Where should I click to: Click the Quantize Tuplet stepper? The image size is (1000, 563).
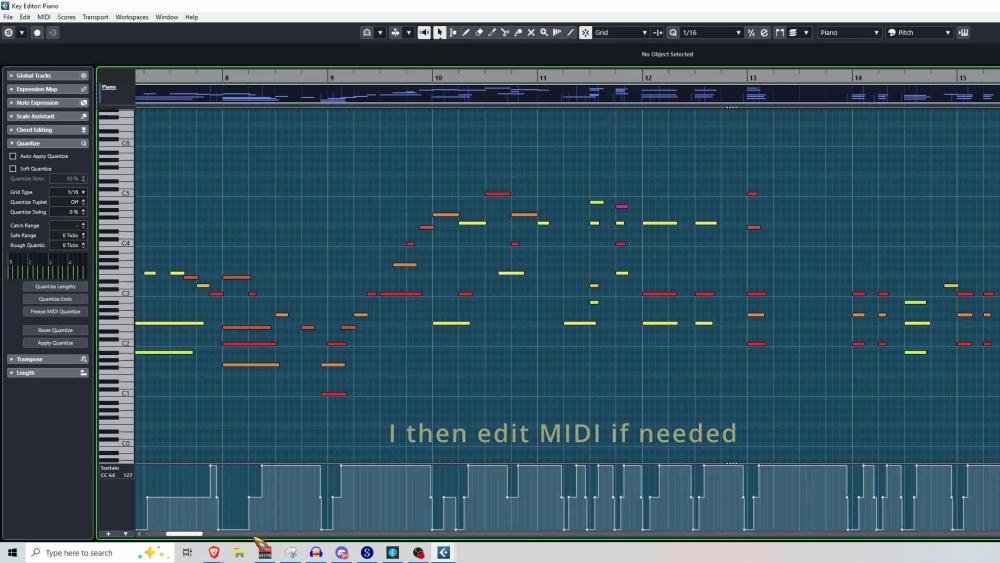point(84,202)
